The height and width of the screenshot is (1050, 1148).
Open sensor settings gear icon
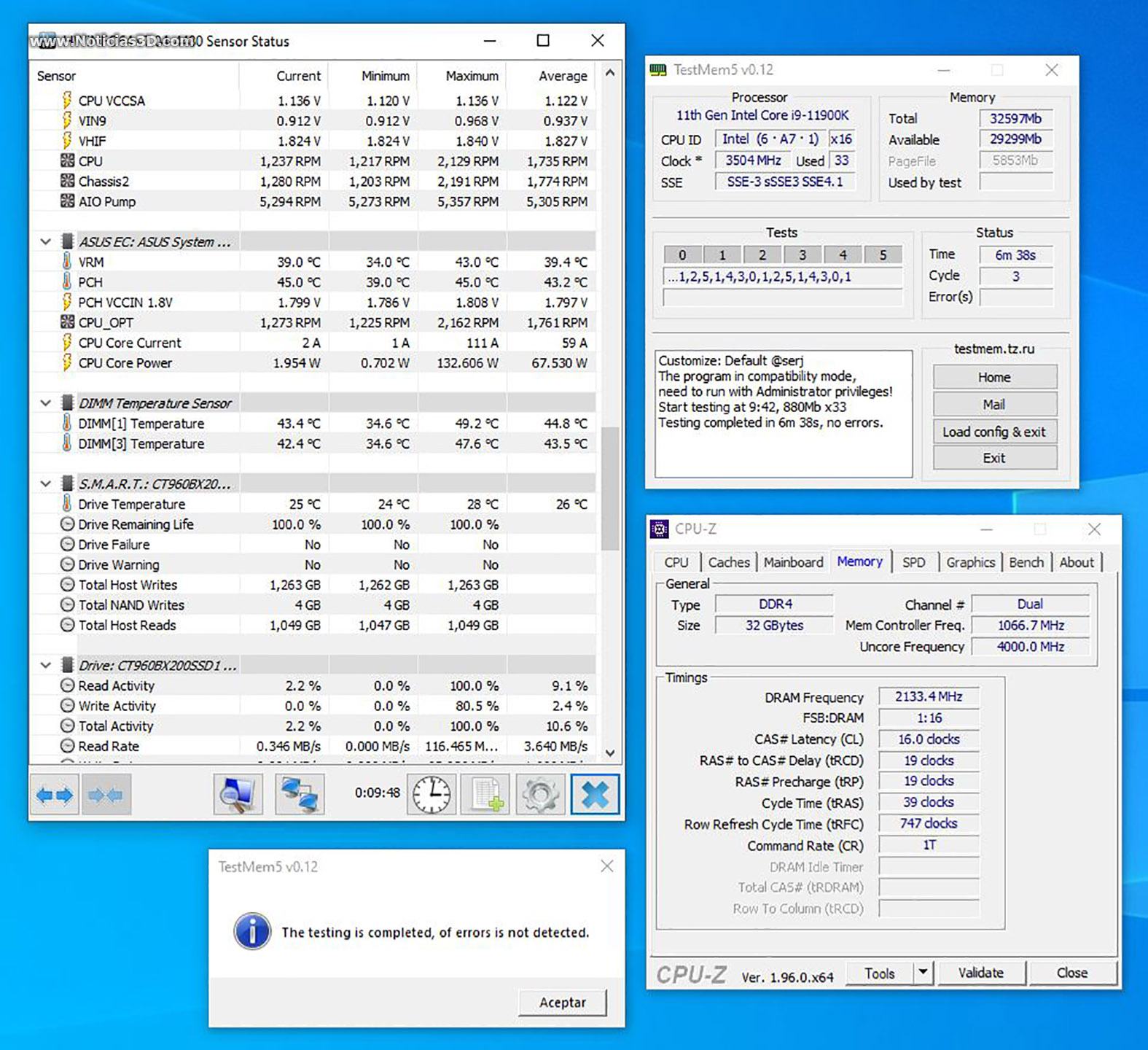pos(540,795)
